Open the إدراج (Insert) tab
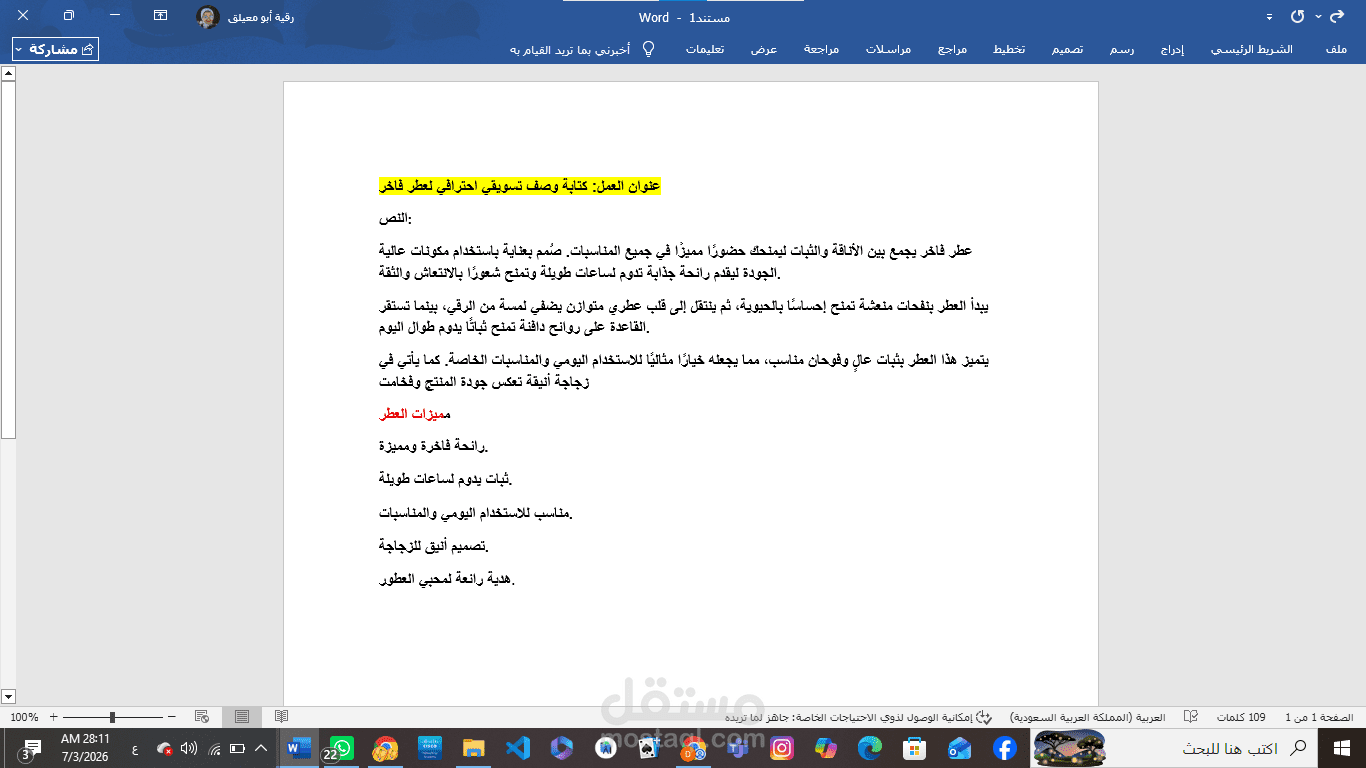The height and width of the screenshot is (768, 1366). click(x=1170, y=49)
